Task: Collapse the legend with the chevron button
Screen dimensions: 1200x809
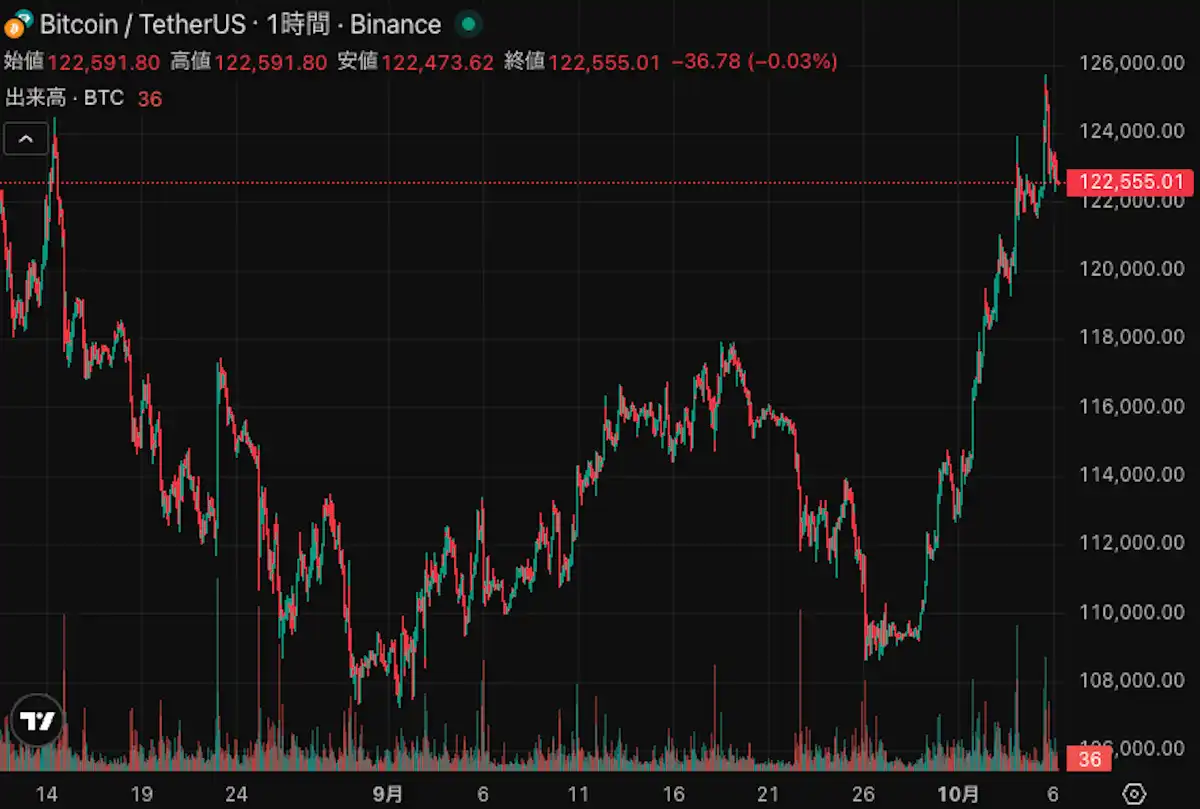Action: click(x=26, y=139)
